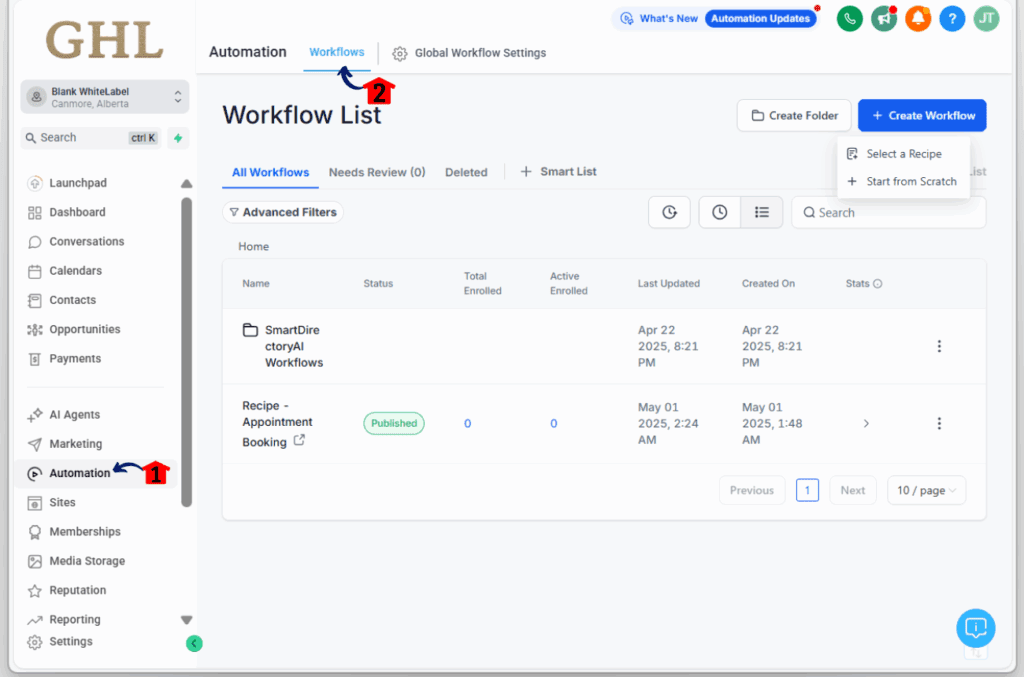Select page 1 in pagination
1024x677 pixels.
807,490
